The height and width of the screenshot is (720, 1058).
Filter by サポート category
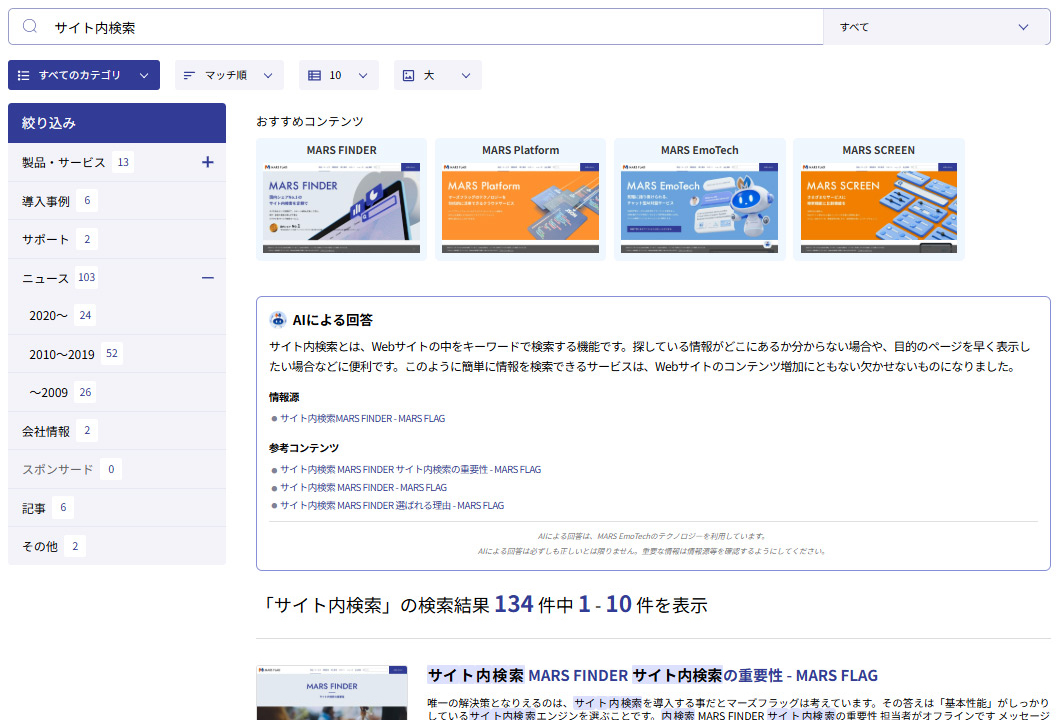coord(45,240)
